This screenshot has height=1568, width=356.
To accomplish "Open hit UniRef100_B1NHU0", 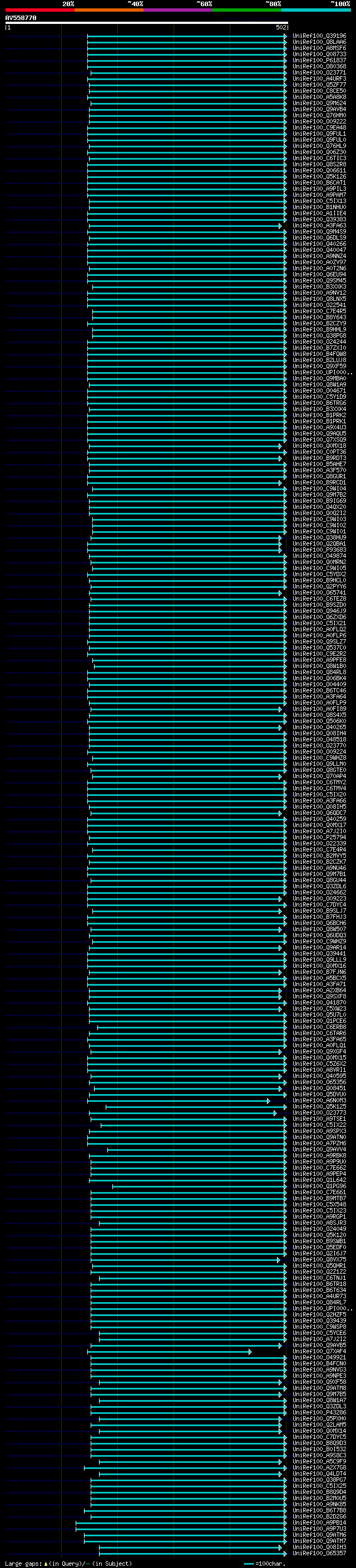I will point(319,207).
